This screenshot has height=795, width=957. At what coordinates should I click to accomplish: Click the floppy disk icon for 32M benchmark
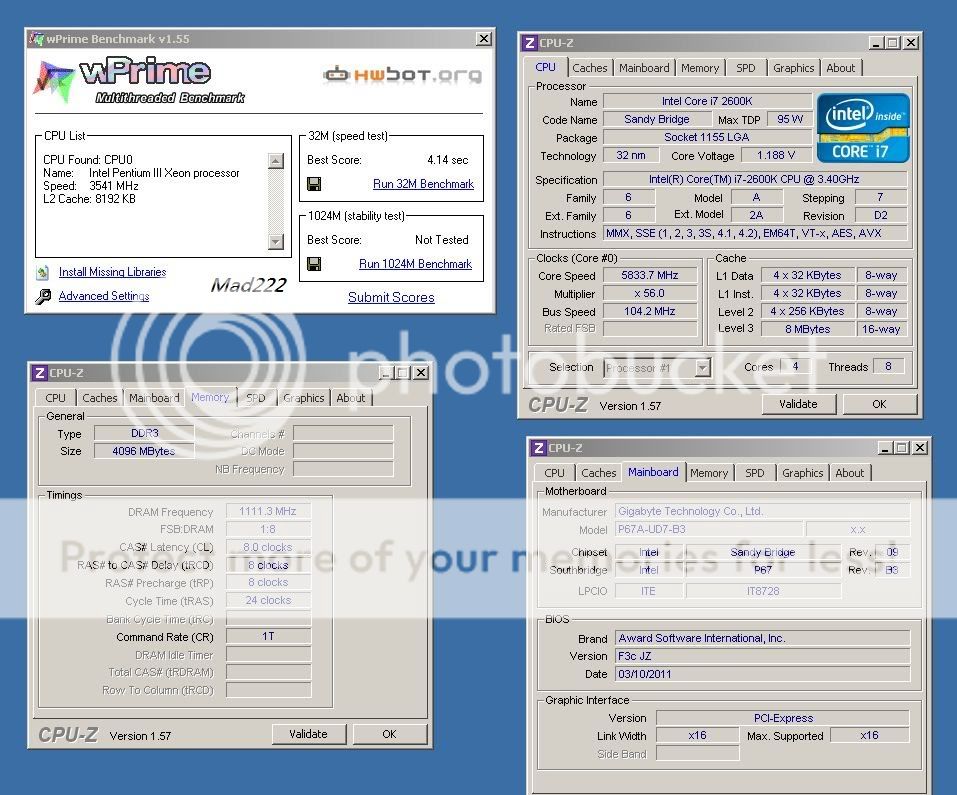click(x=314, y=184)
